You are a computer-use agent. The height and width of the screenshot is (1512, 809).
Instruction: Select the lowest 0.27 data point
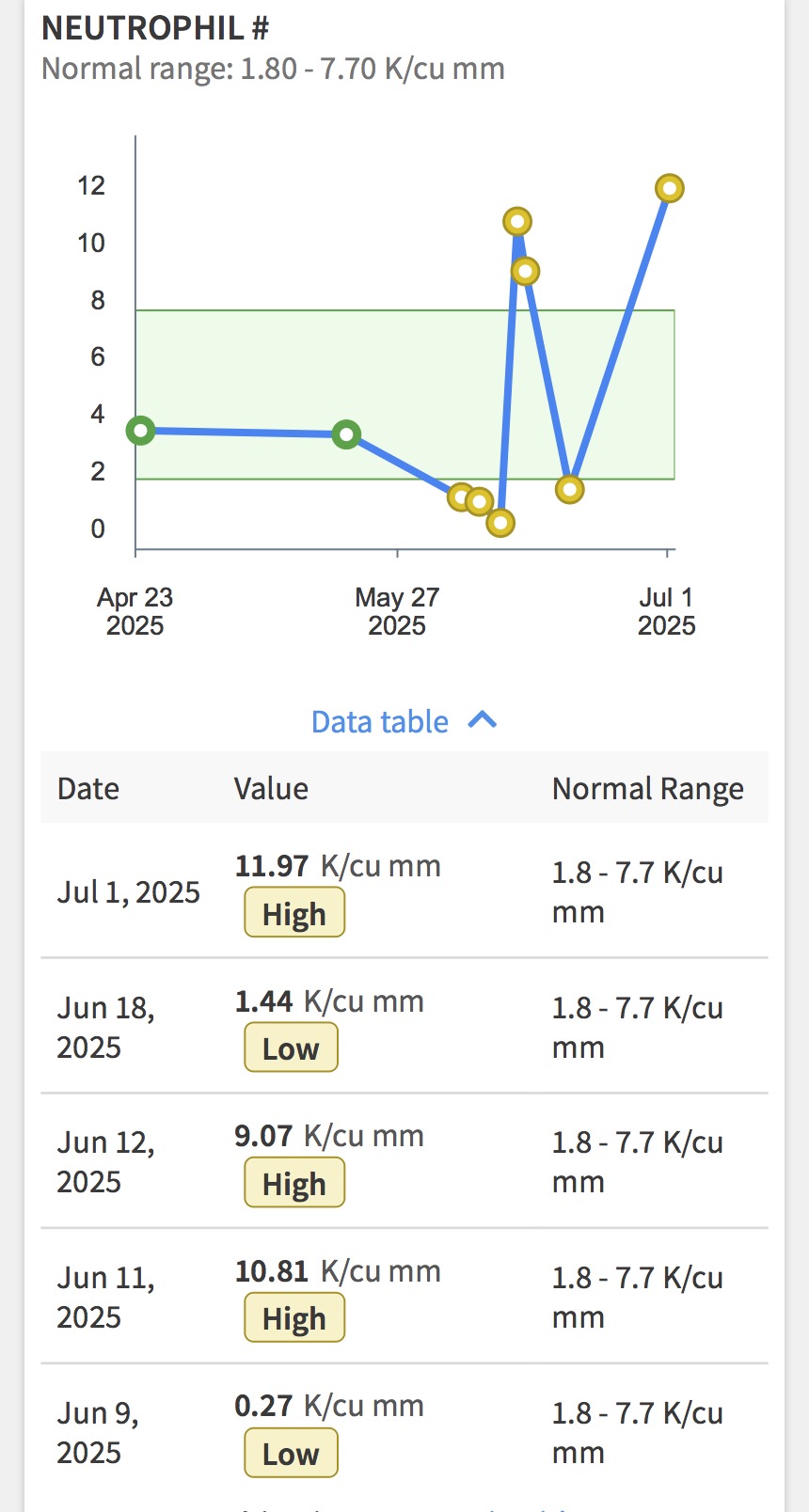(500, 523)
